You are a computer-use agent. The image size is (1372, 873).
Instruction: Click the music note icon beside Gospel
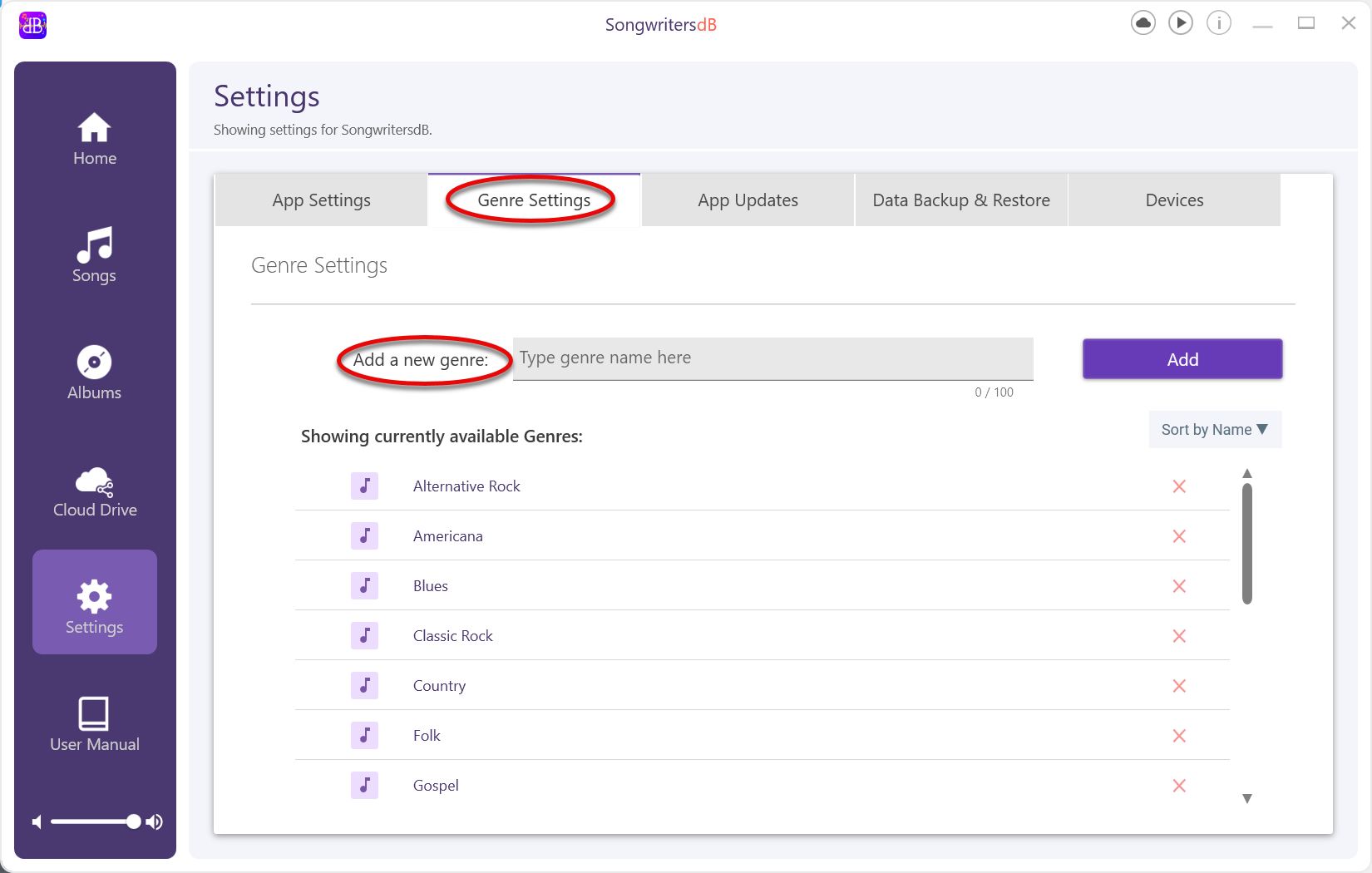364,785
